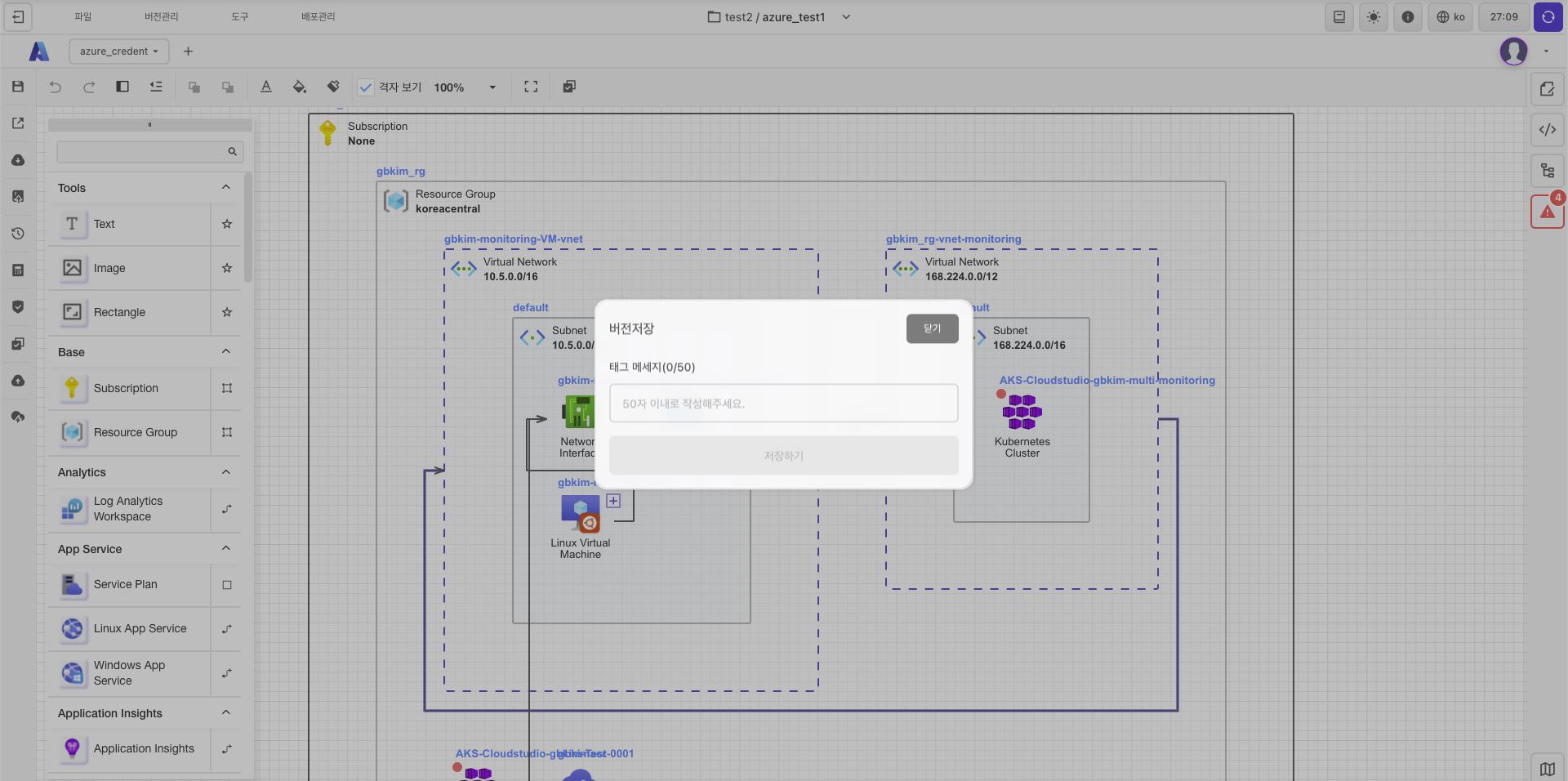Favorite the Text tool with its star

pos(227,224)
